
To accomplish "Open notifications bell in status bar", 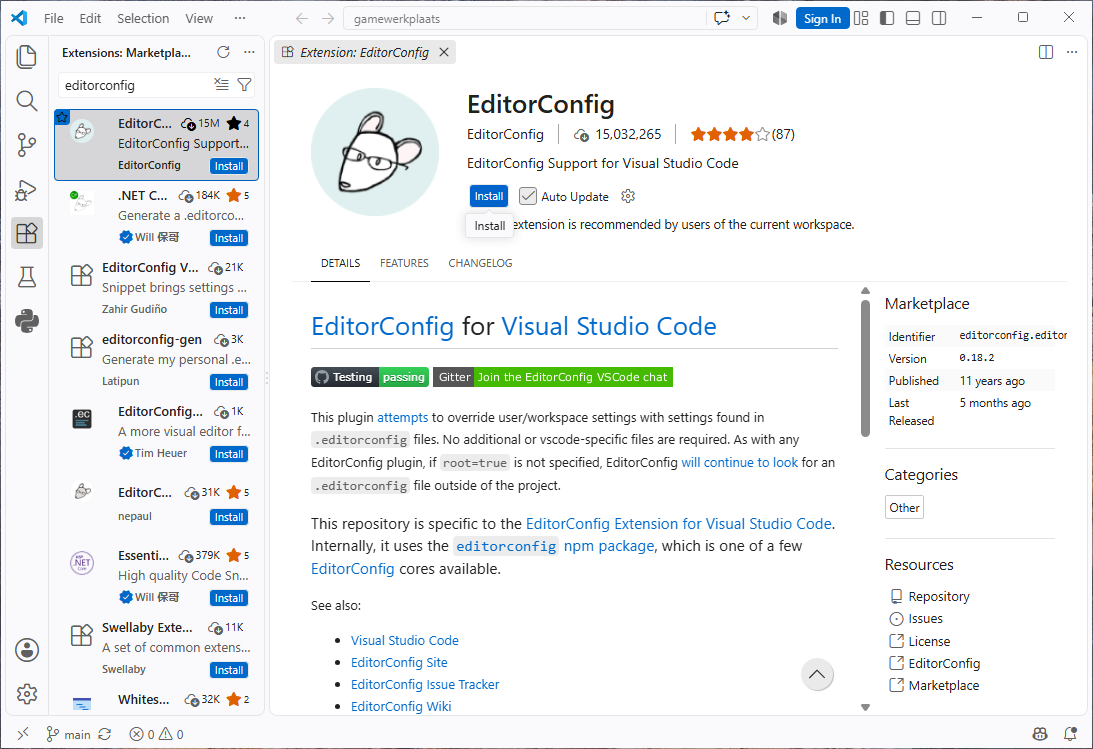I will pos(1070,734).
